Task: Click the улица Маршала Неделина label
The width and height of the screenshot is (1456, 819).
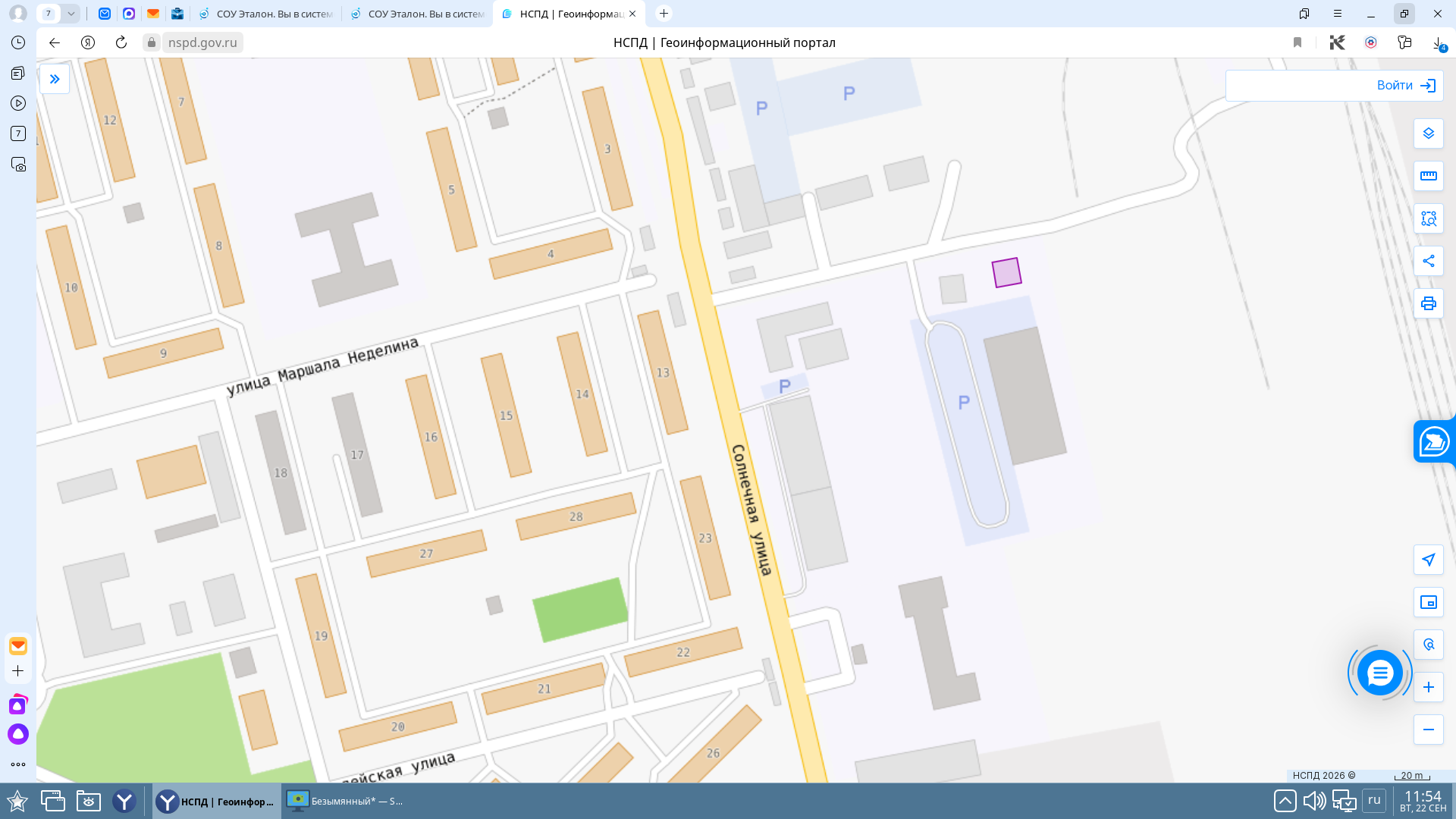Action: [322, 366]
